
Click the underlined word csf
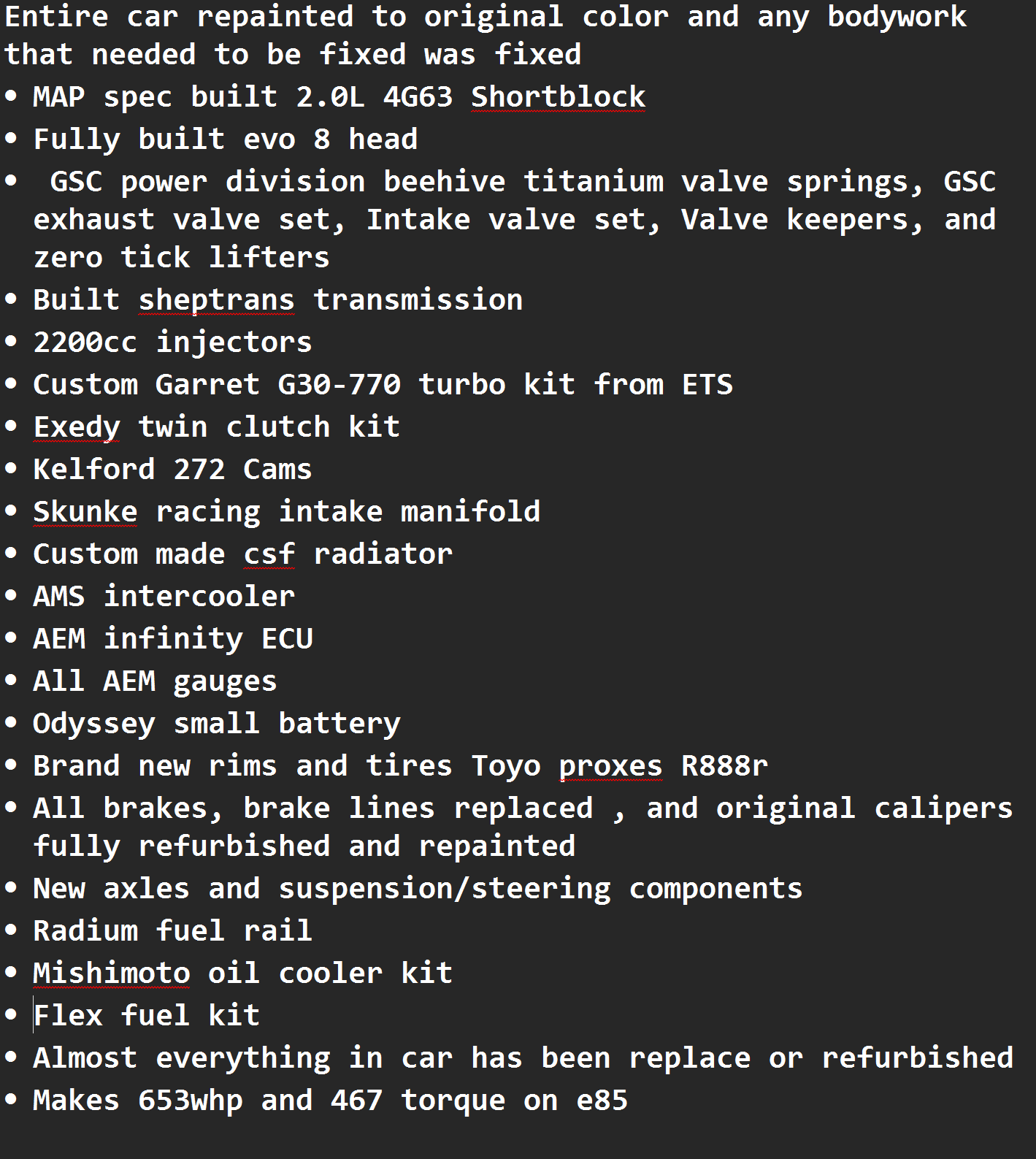(269, 554)
